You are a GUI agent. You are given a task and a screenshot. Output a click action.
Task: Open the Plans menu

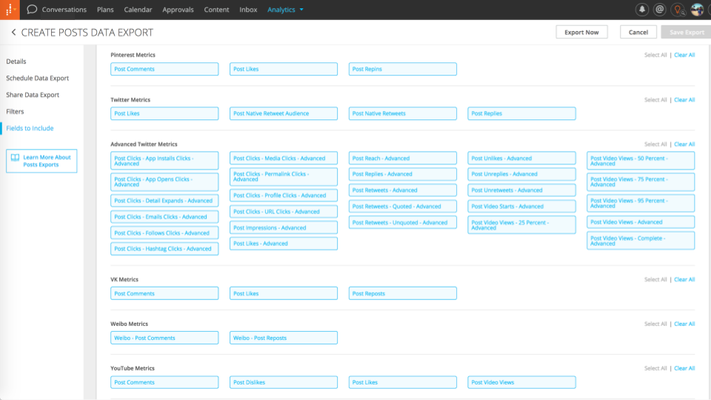click(x=105, y=10)
